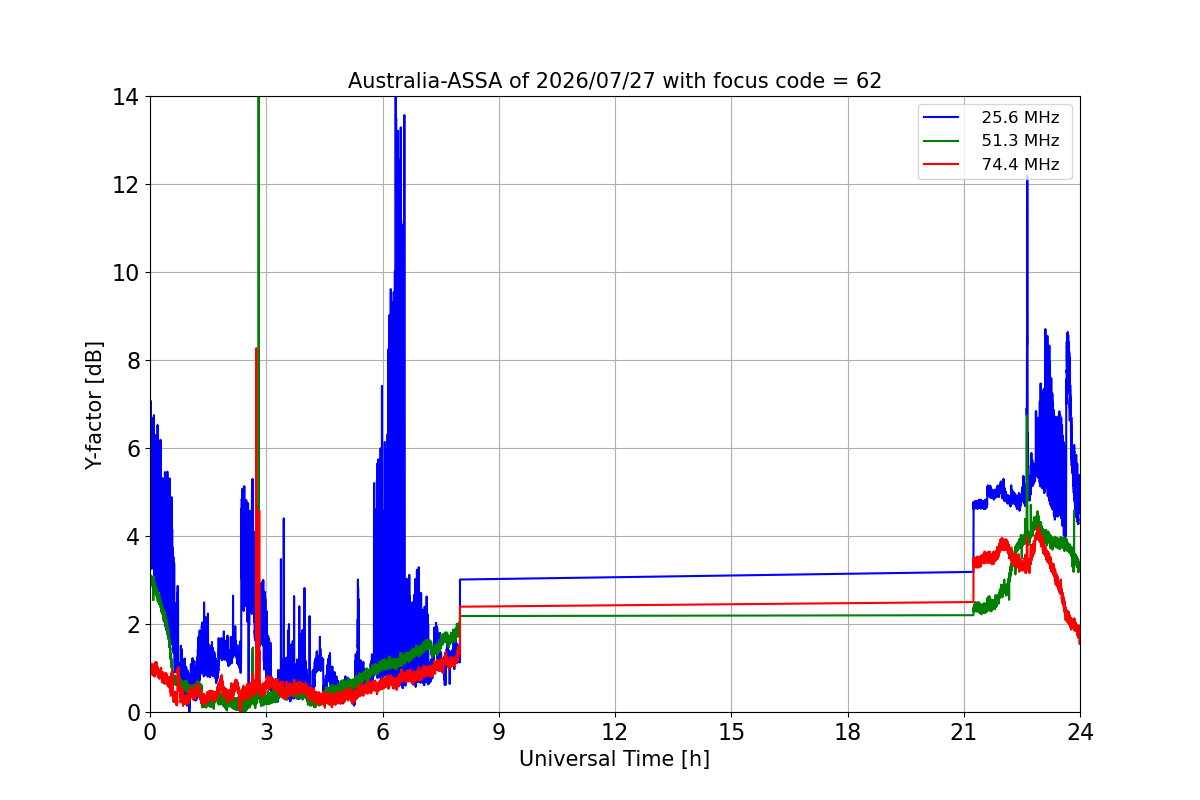Viewport: 1200px width, 800px height.
Task: Click the x-axis tick label 21
Action: click(964, 732)
